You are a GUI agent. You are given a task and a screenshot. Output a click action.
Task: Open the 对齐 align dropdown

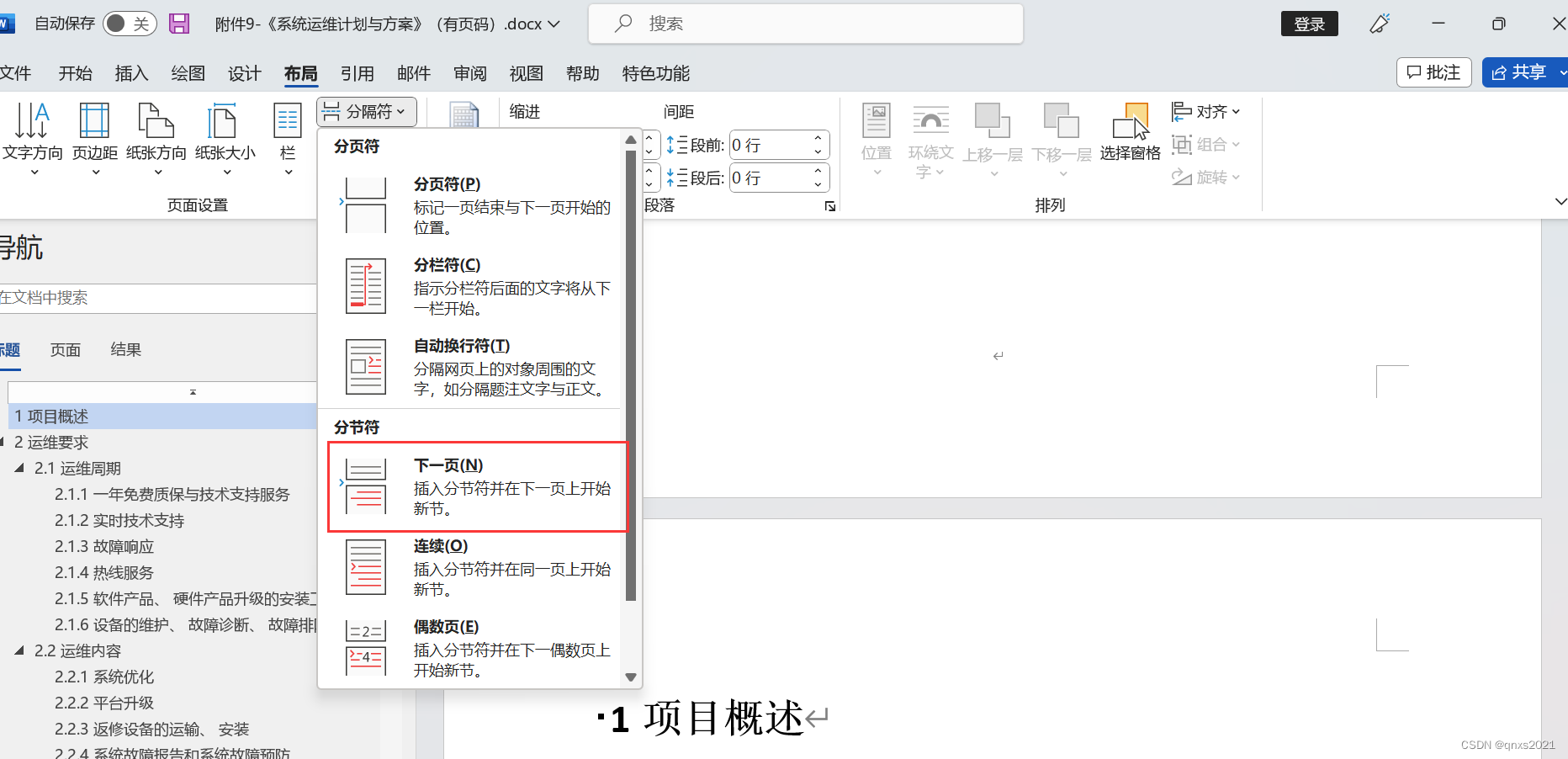pyautogui.click(x=1206, y=111)
